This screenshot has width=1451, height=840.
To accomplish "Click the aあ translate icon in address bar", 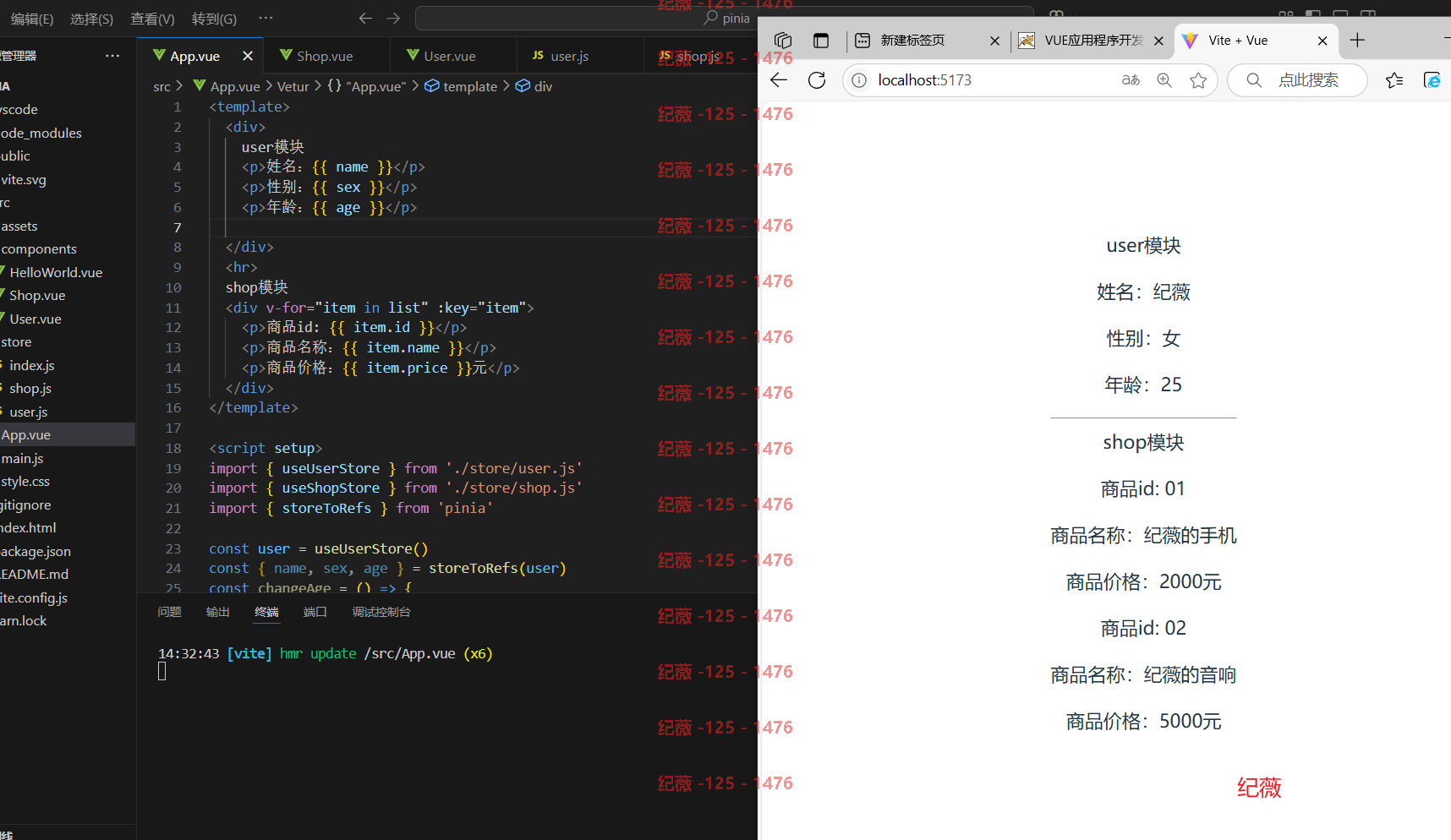I will pos(1131,79).
